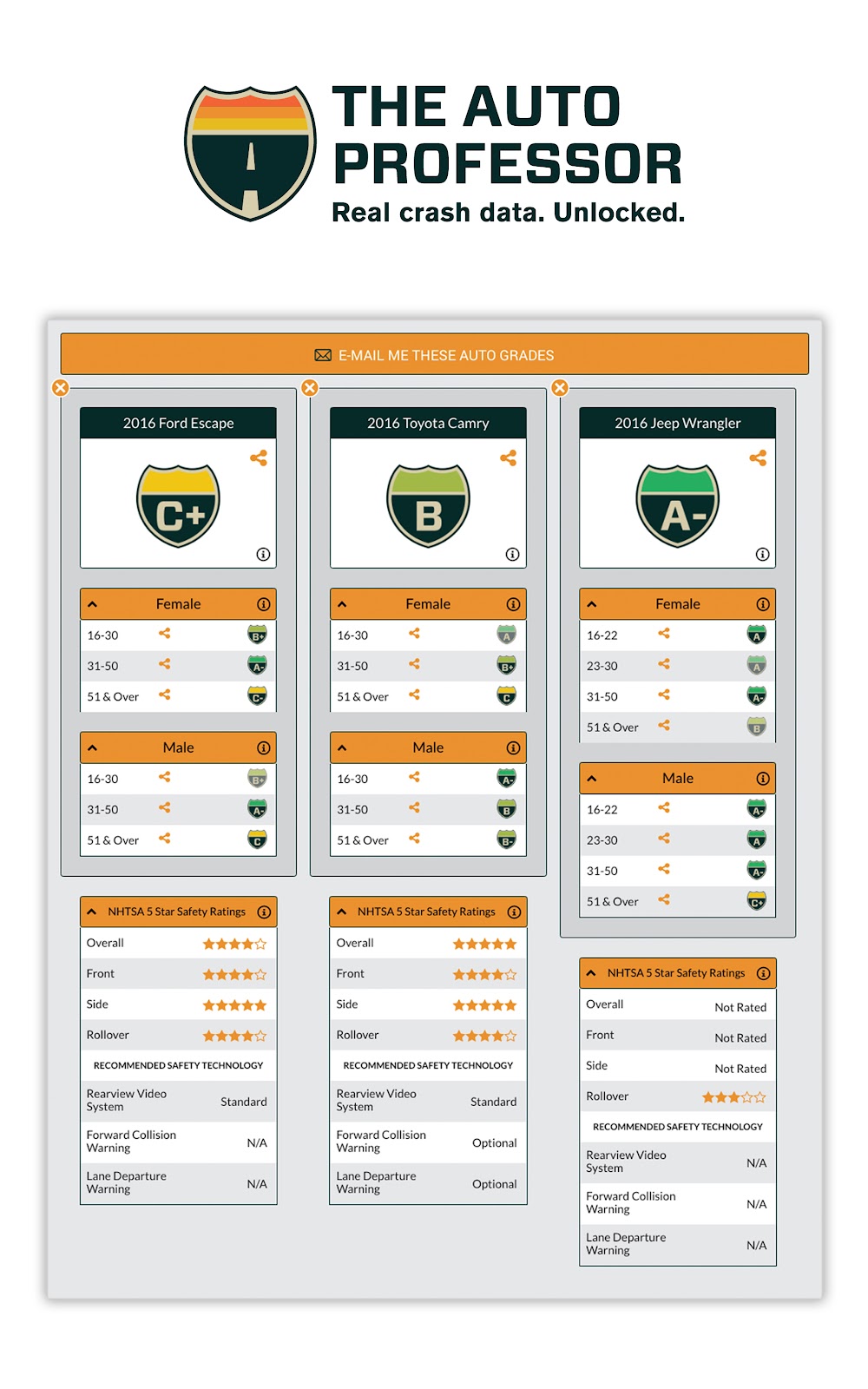Open info for Camry Female grades
Screen dimensions: 868x1389
[x=513, y=604]
